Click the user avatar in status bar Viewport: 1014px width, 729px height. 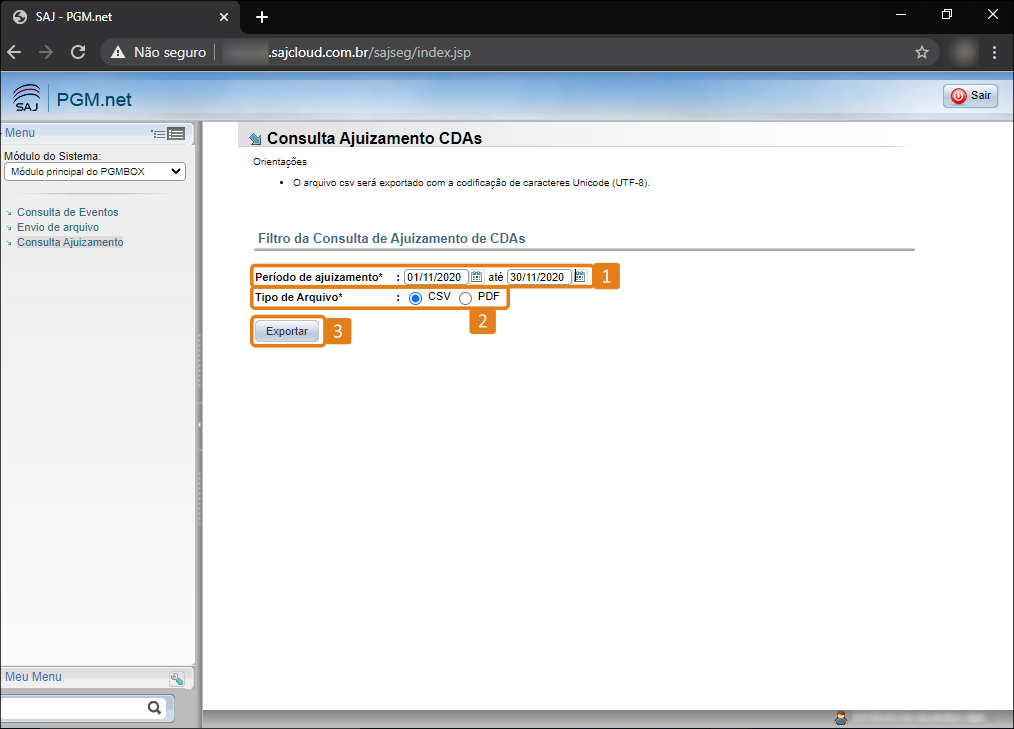pyautogui.click(x=841, y=717)
